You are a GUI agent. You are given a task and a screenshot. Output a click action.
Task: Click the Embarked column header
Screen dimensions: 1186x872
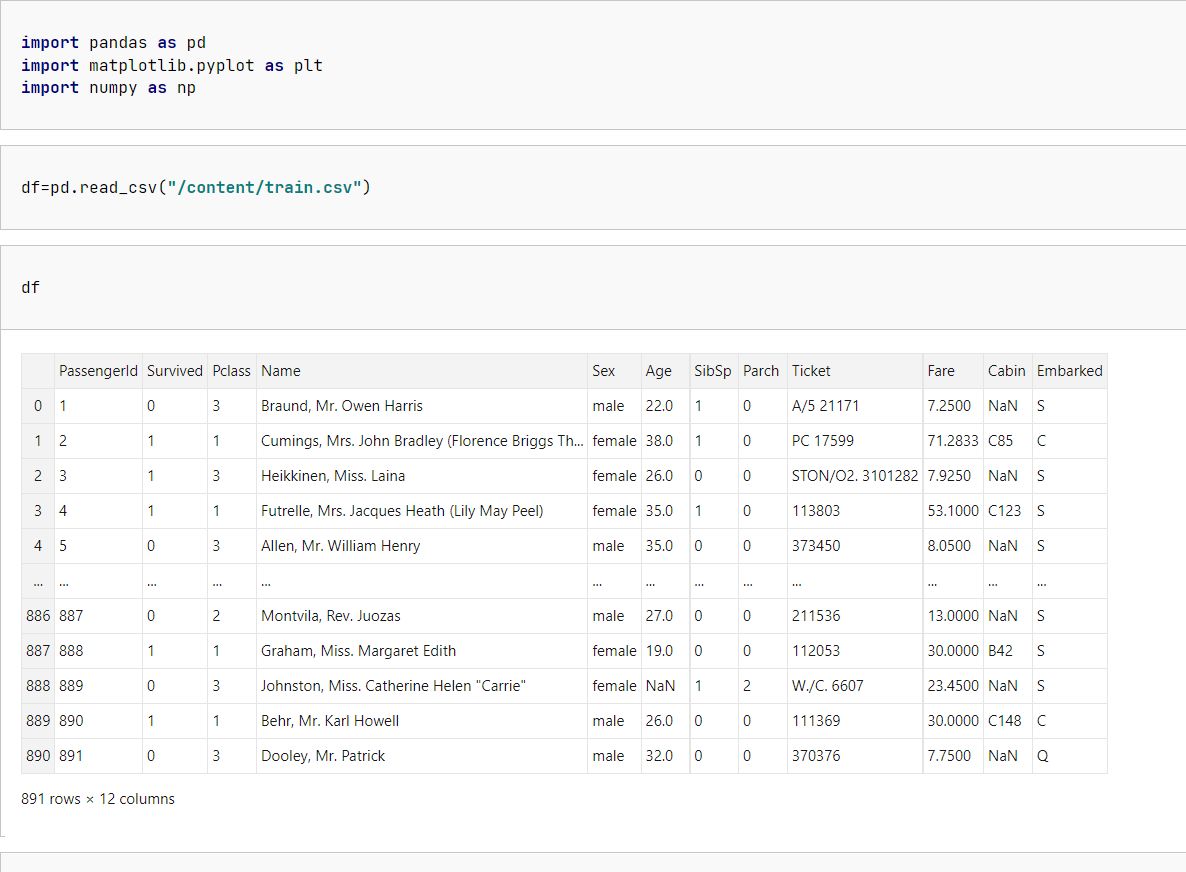[x=1069, y=371]
